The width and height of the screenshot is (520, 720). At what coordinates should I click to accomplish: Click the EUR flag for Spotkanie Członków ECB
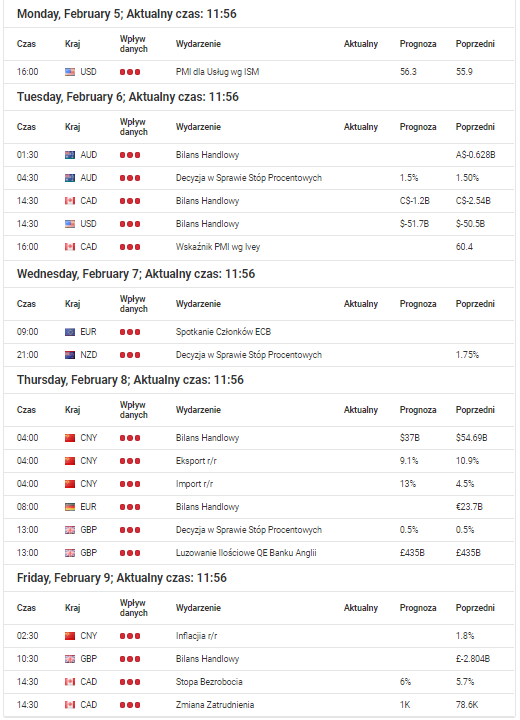[x=70, y=332]
